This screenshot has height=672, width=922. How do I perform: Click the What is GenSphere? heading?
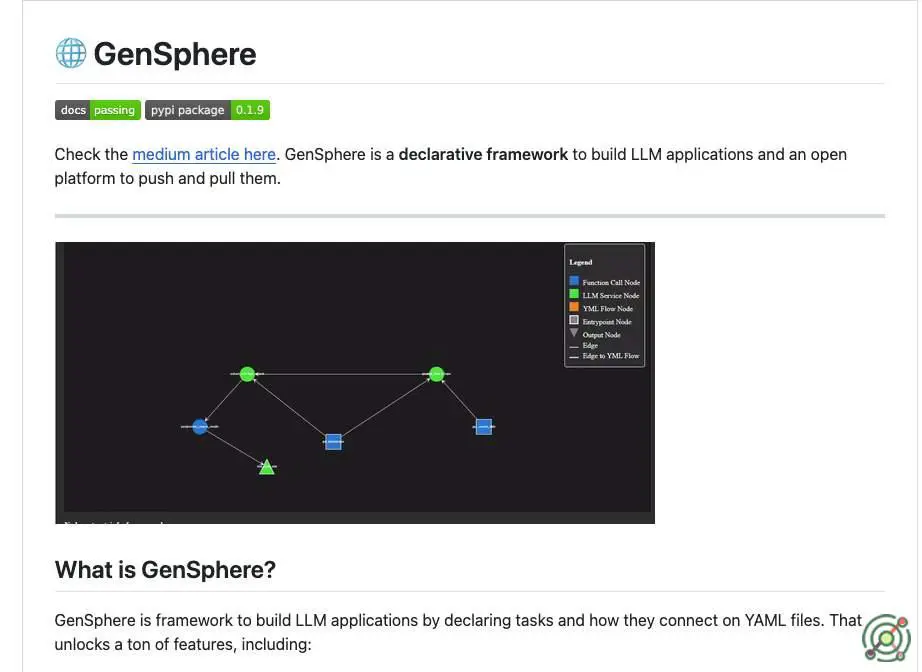coord(165,570)
